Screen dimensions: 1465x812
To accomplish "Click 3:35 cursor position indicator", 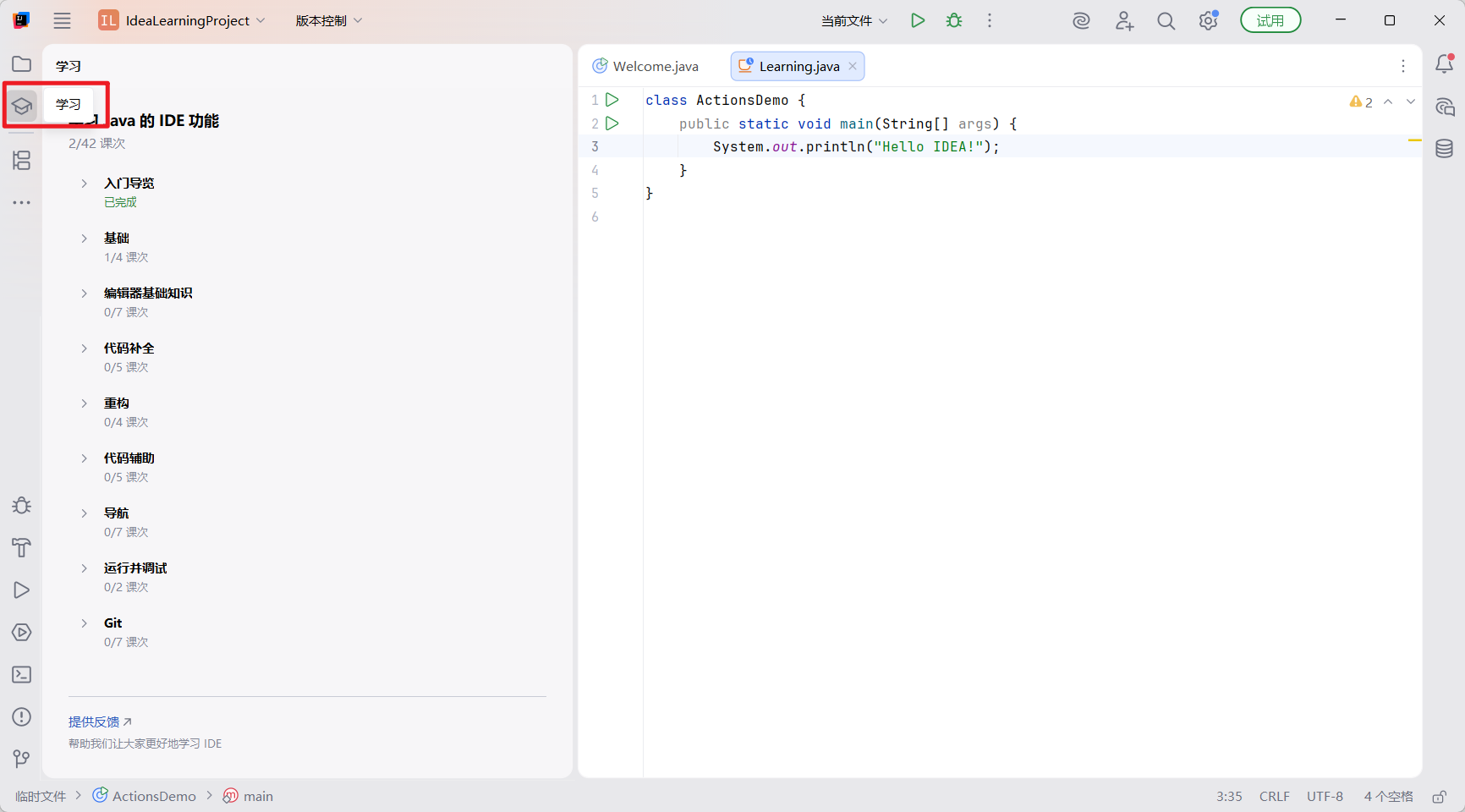I will pos(1229,797).
